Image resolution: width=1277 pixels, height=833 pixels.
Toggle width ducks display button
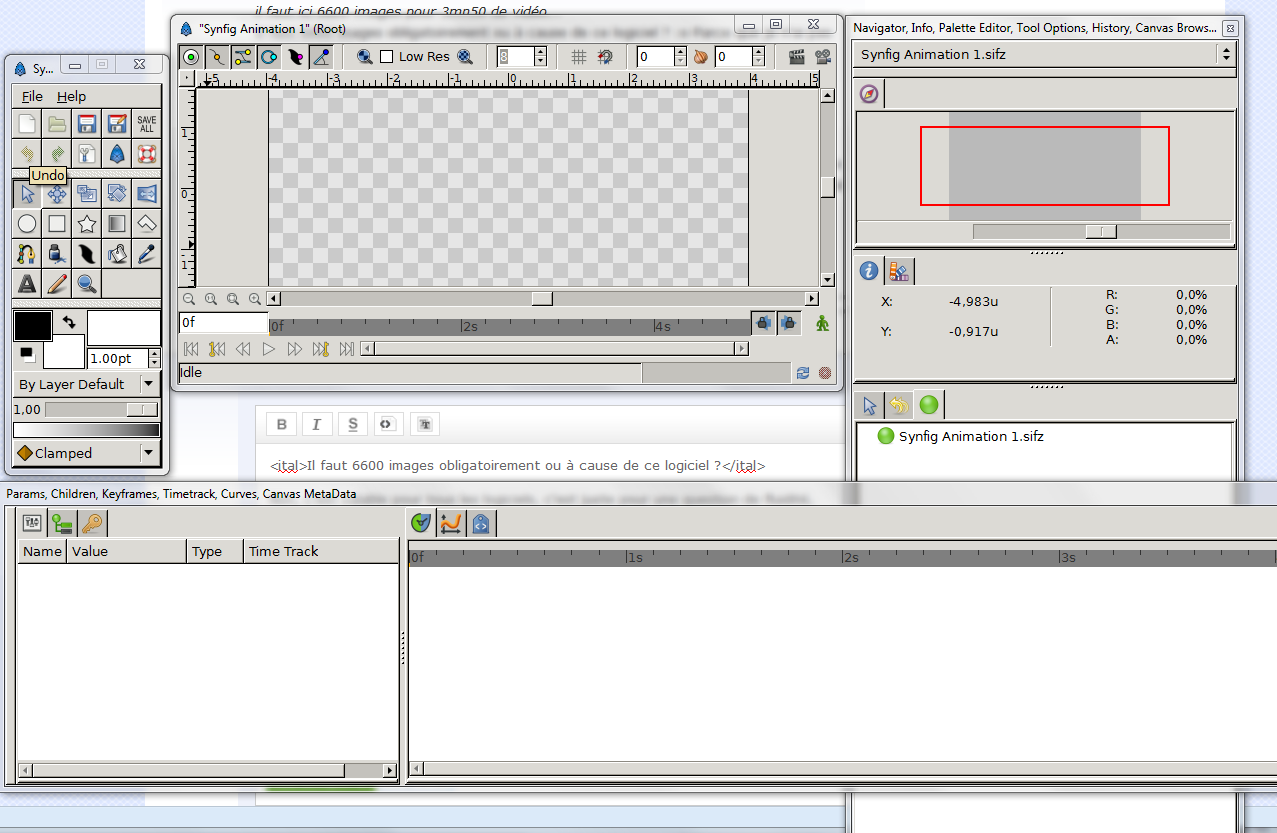tap(295, 57)
